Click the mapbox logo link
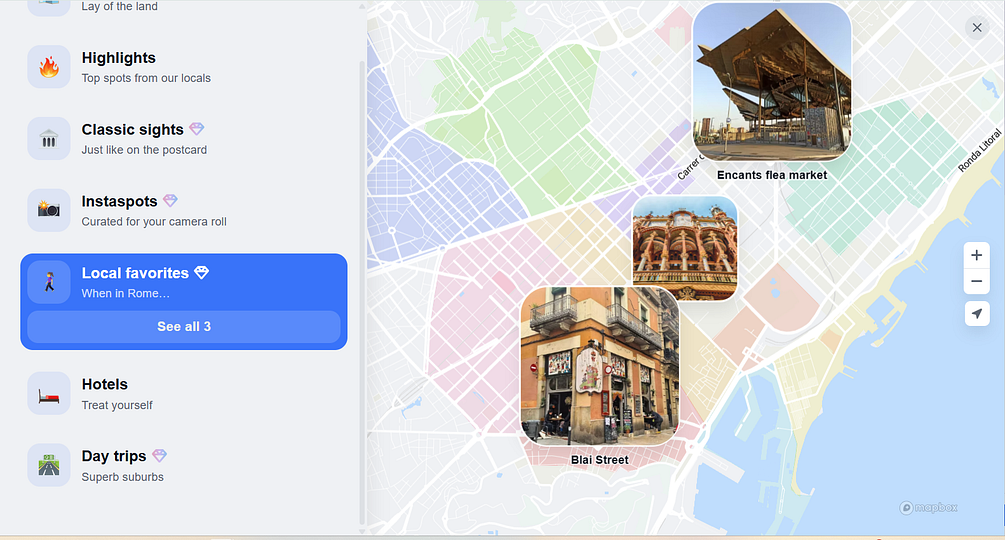The width and height of the screenshot is (1005, 540). pyautogui.click(x=929, y=507)
